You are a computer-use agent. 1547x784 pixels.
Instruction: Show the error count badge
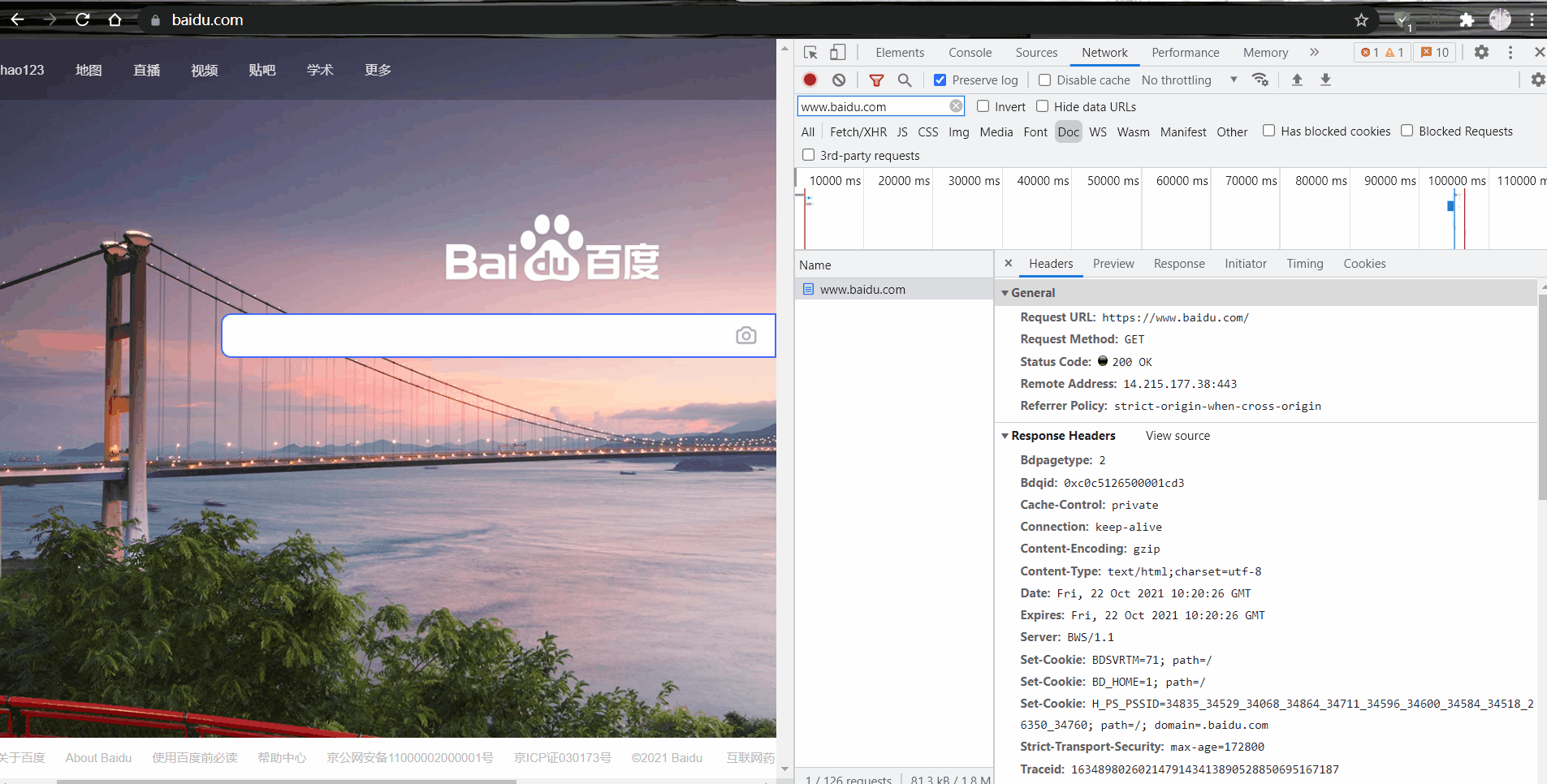point(1370,53)
